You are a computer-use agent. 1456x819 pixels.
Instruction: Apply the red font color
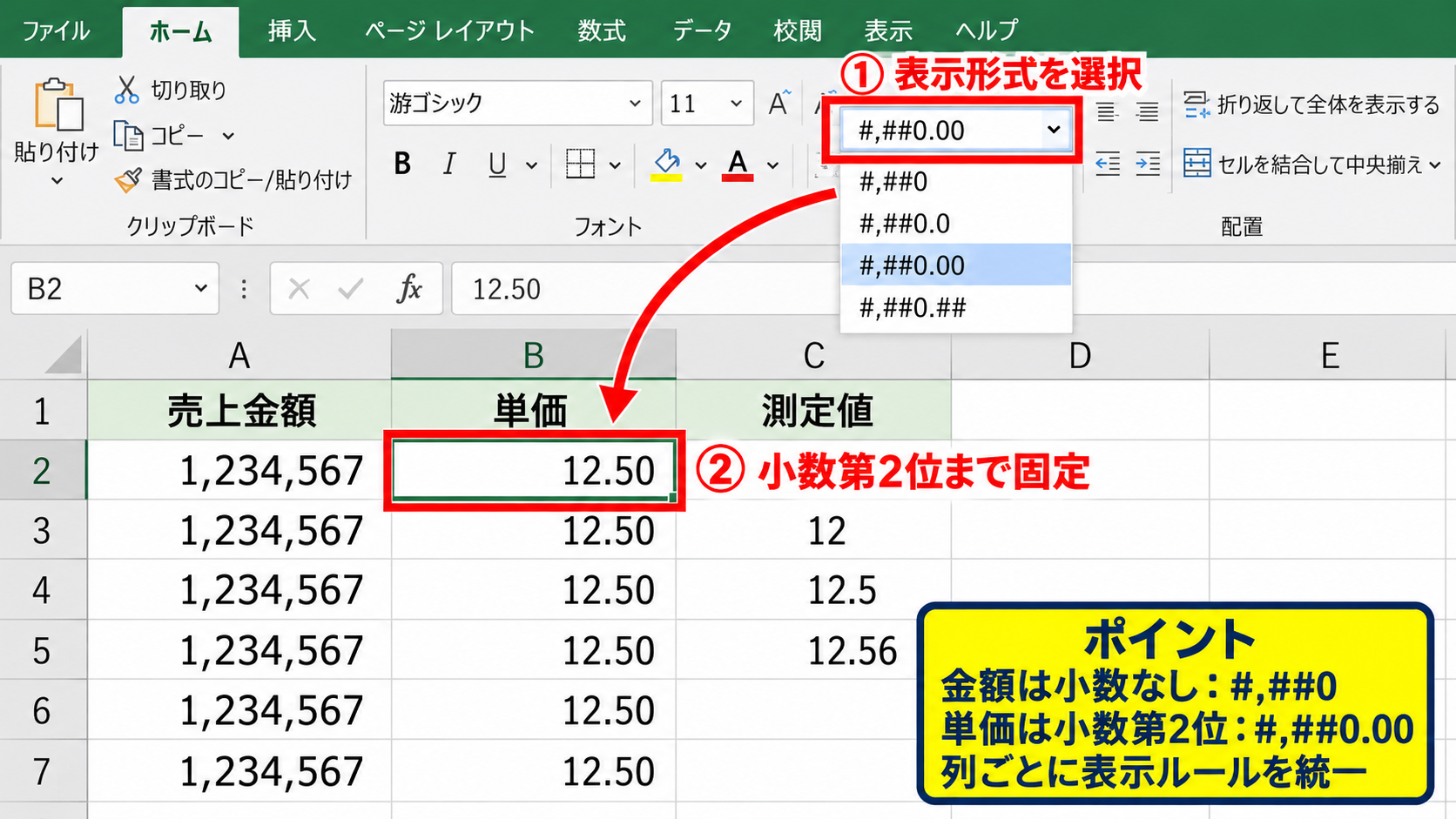[738, 164]
